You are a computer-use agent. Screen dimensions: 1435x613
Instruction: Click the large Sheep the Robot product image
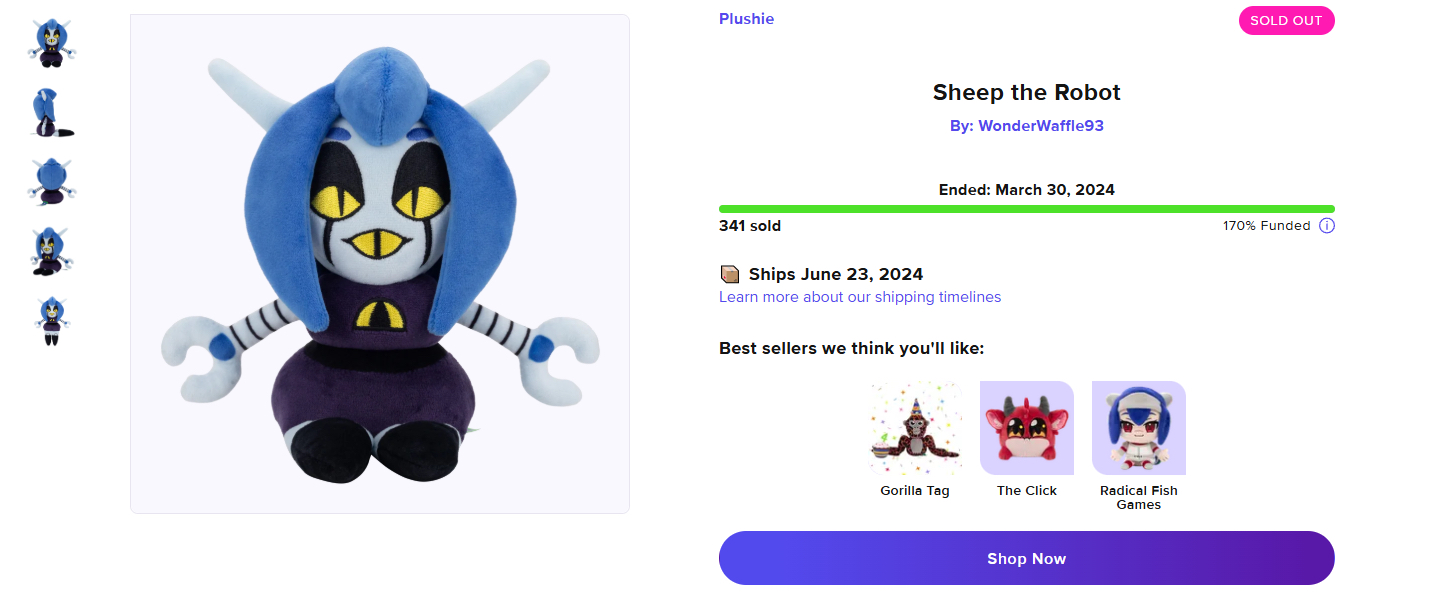380,264
